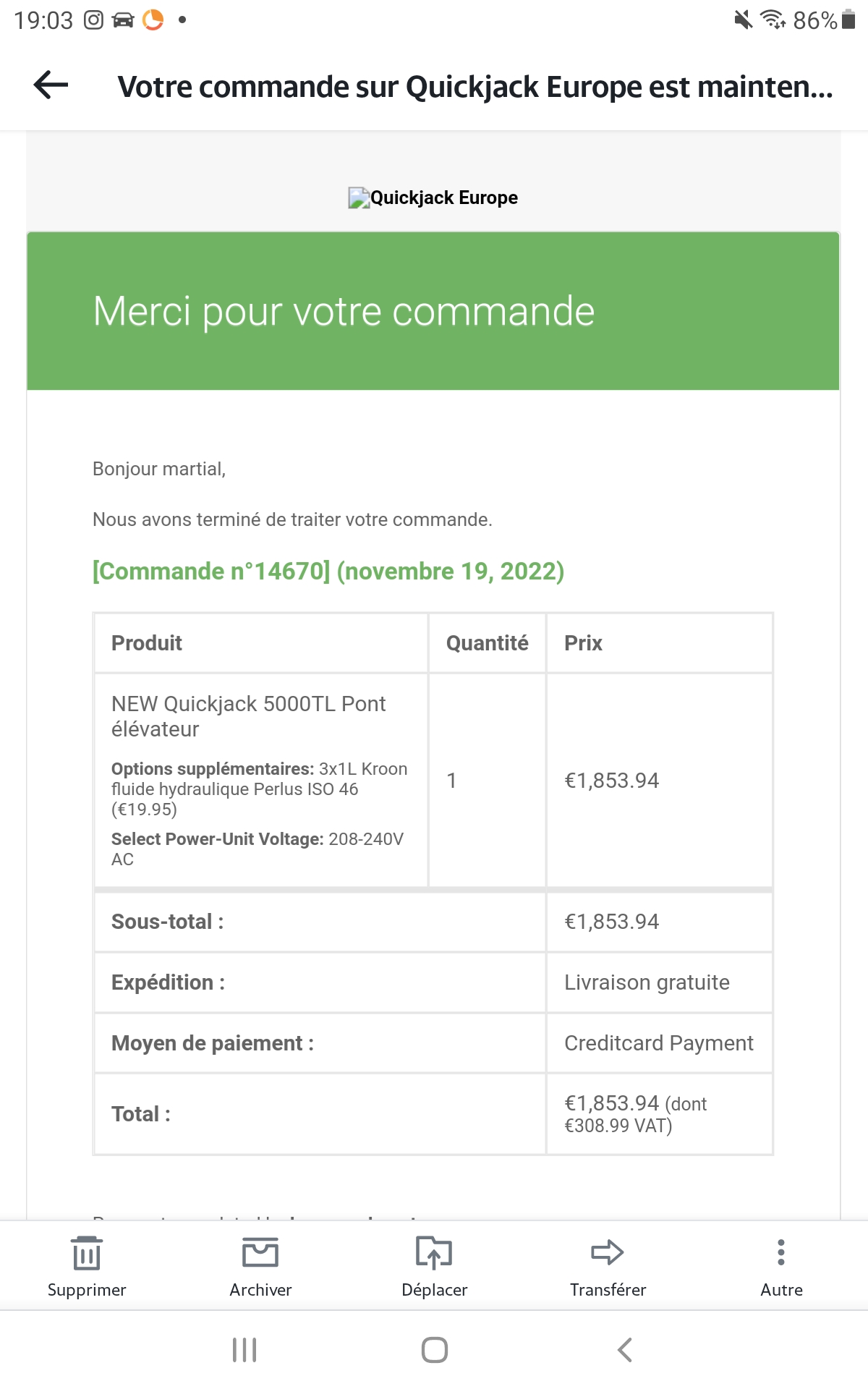Tap the battery percentage indicator
868x1389 pixels.
point(824,20)
